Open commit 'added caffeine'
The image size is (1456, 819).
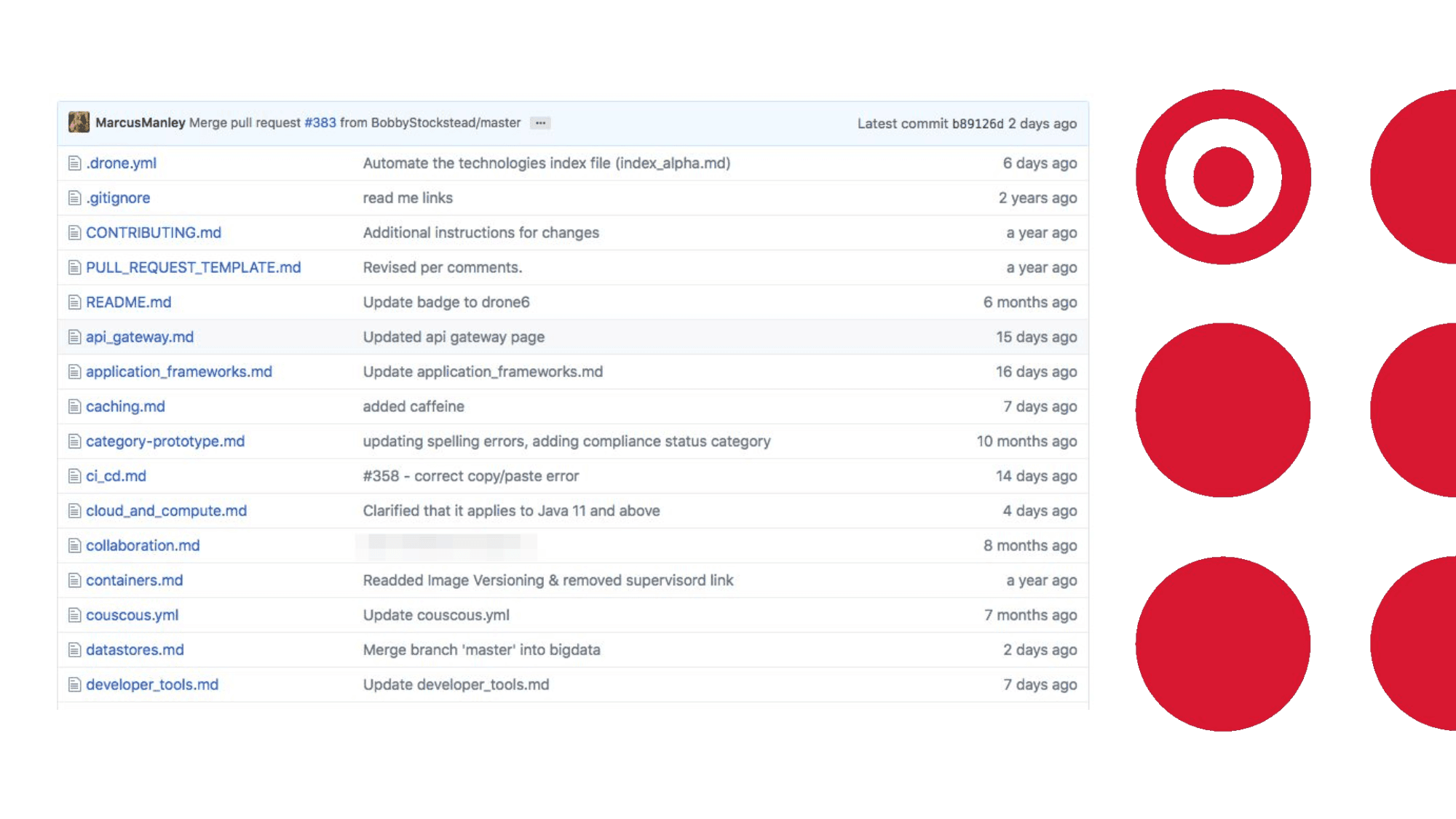pos(414,407)
